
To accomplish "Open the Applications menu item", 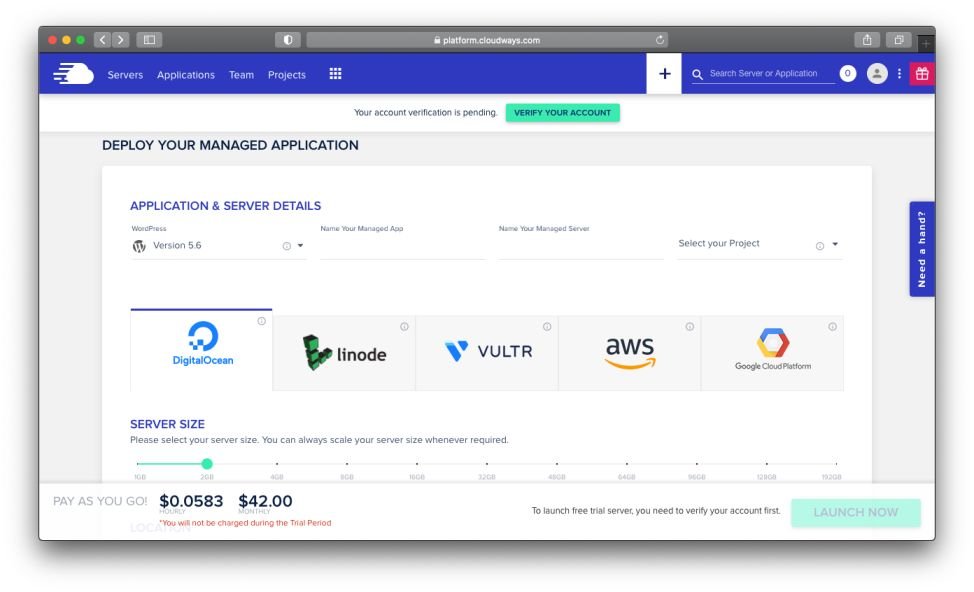I will point(186,75).
